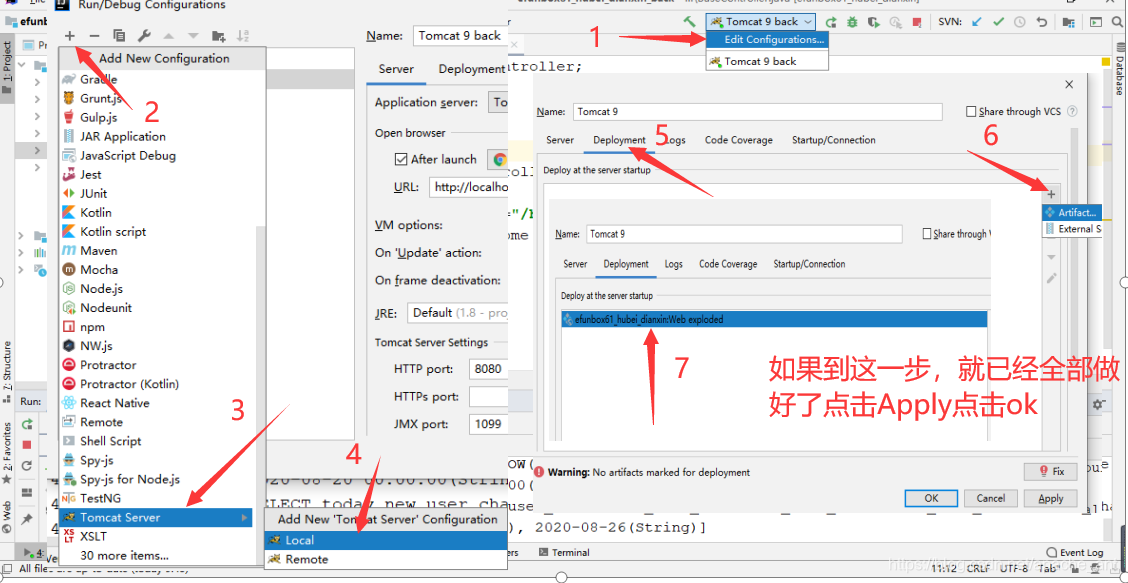This screenshot has height=583, width=1128.
Task: Click the pencil Edit icon in deployment side toolbar
Action: pyautogui.click(x=1051, y=278)
